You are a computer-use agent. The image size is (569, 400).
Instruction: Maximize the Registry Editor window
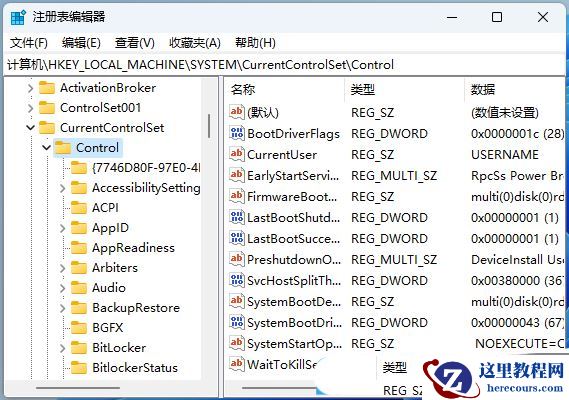[x=497, y=17]
